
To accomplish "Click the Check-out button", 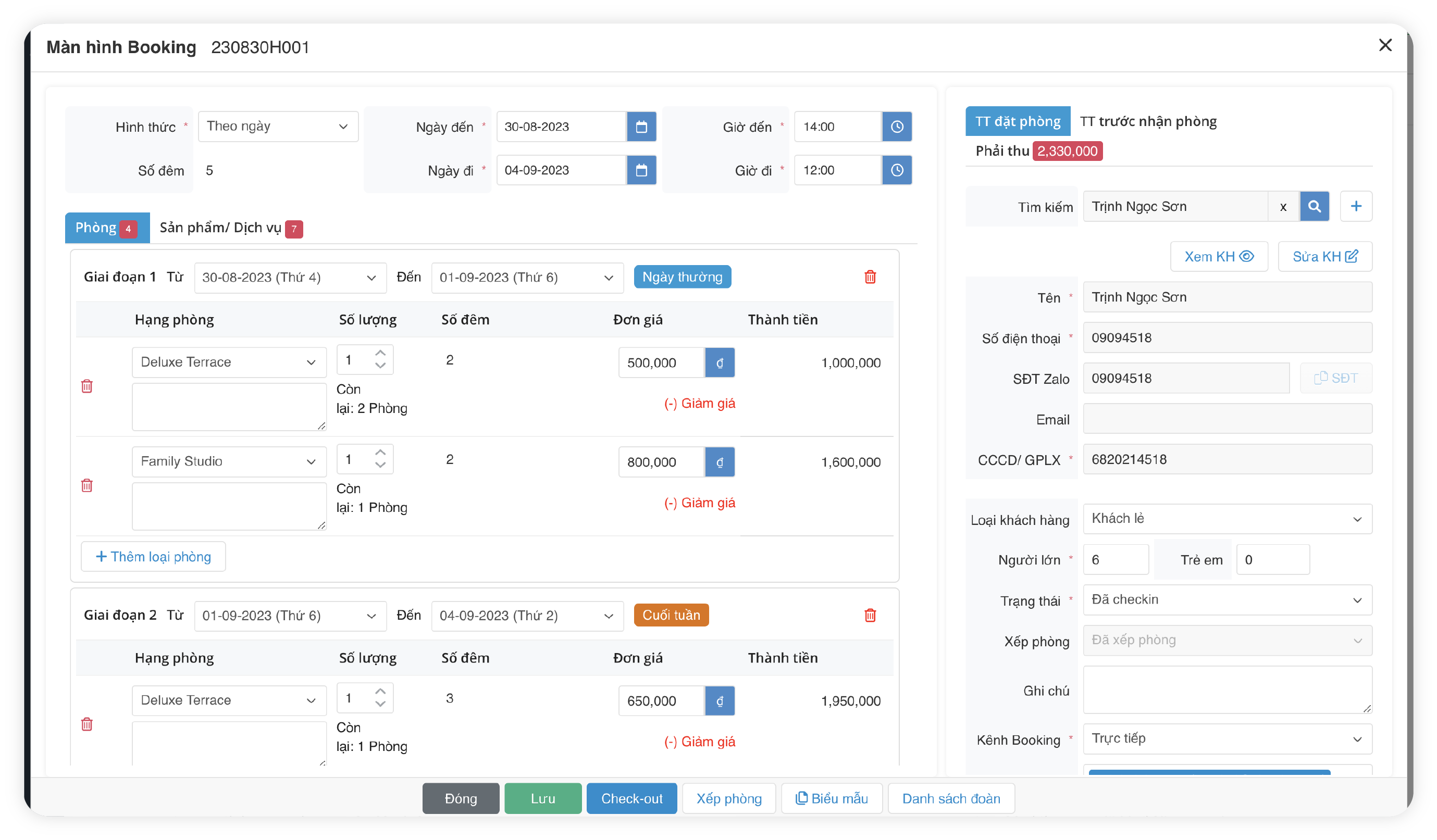I will coord(631,798).
